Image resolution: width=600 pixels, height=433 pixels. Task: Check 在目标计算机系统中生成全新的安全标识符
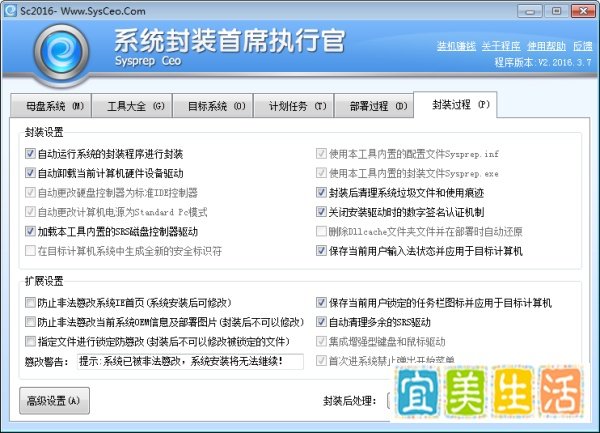30,251
